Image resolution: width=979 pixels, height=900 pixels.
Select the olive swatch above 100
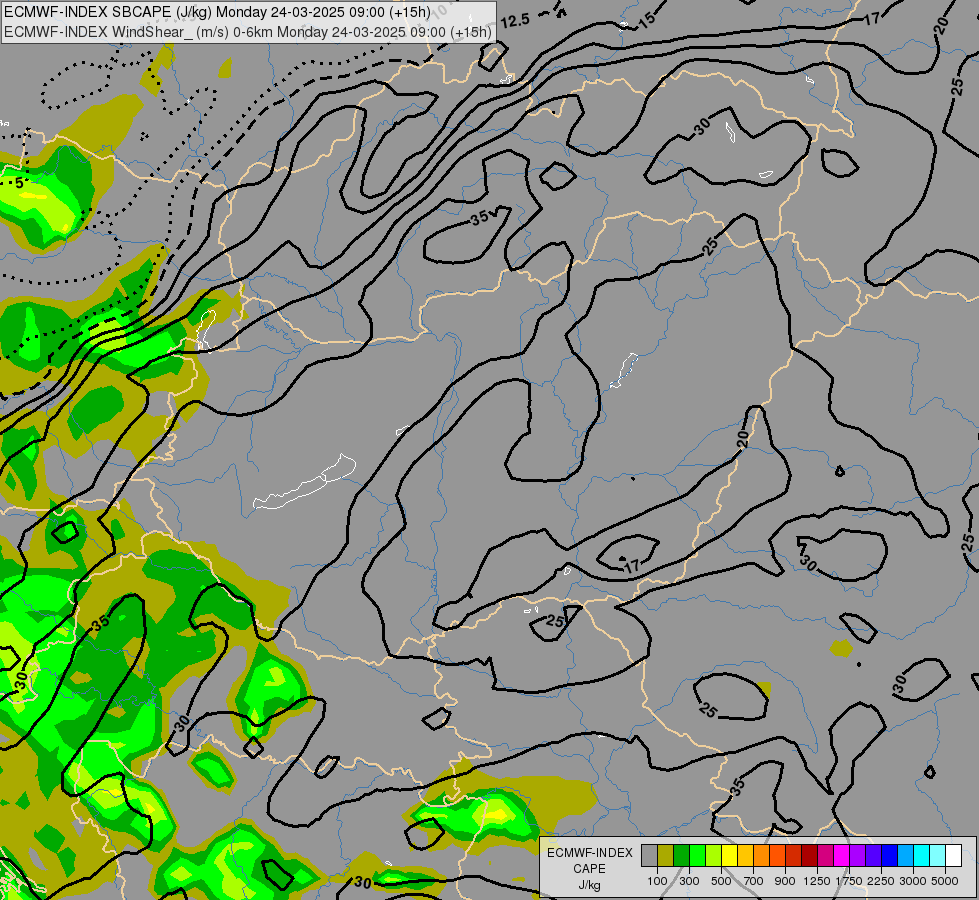click(665, 855)
